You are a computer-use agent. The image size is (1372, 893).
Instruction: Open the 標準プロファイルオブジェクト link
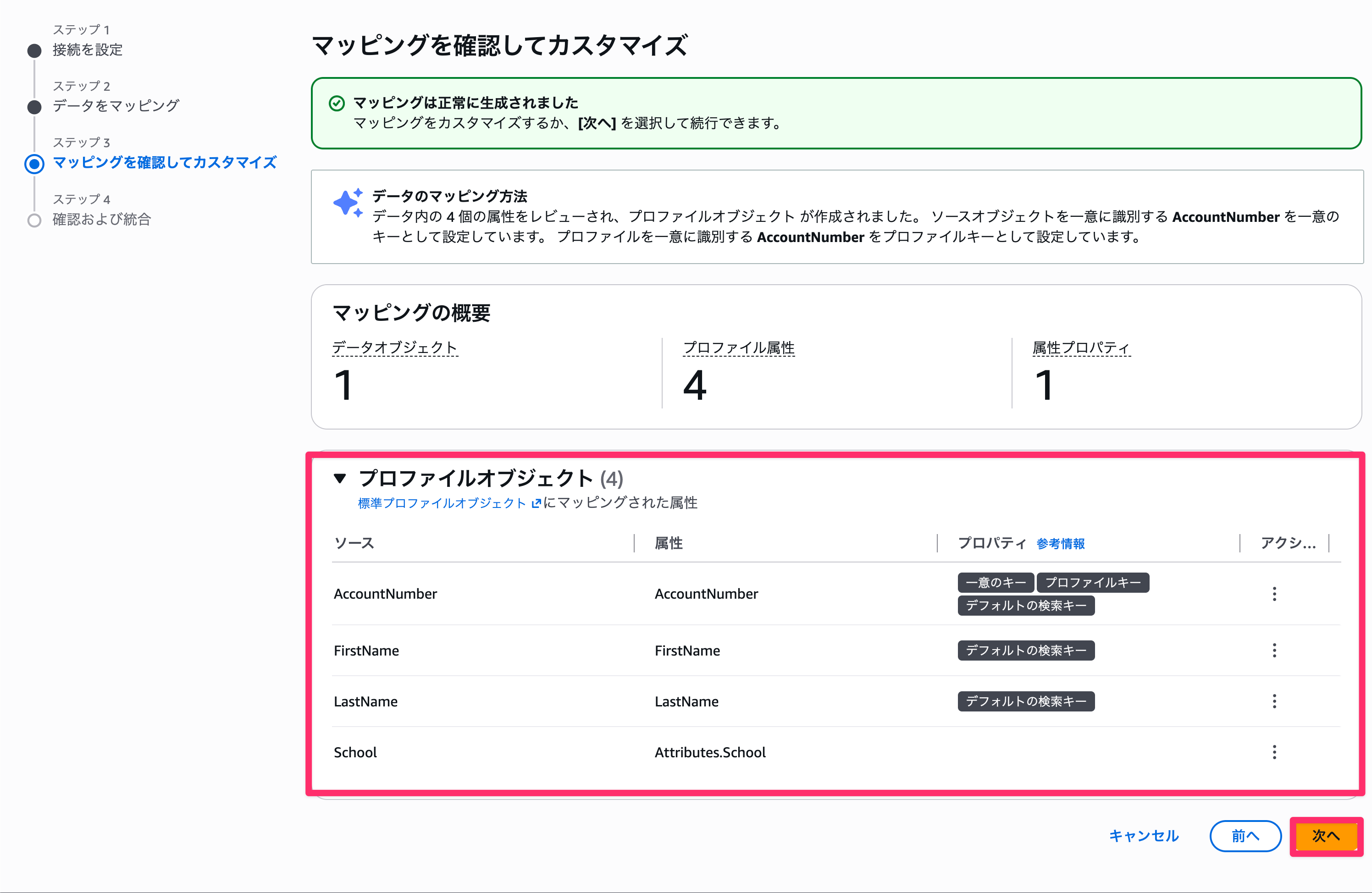coord(442,503)
